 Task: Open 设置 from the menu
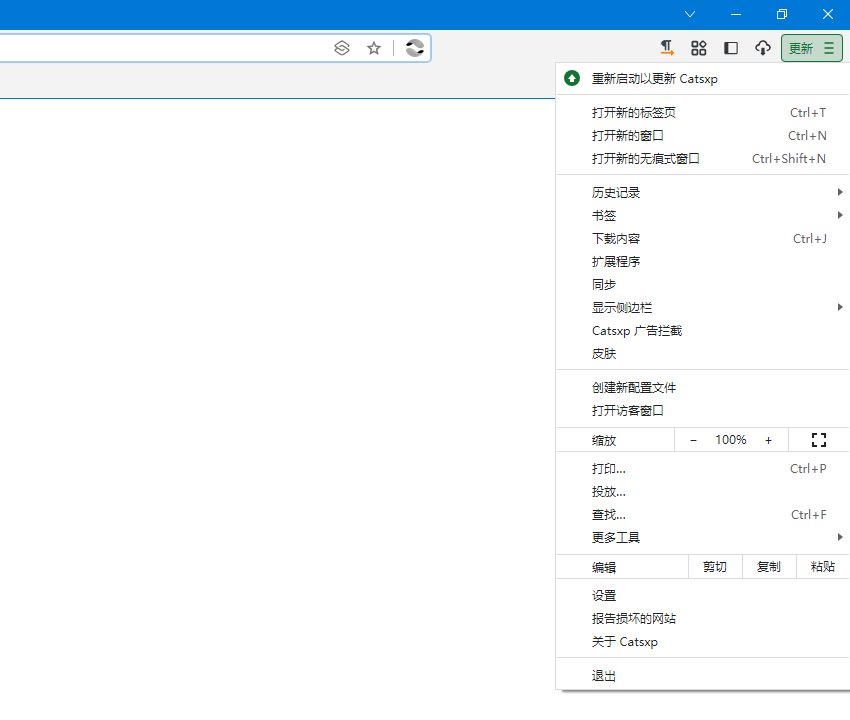pos(703,596)
